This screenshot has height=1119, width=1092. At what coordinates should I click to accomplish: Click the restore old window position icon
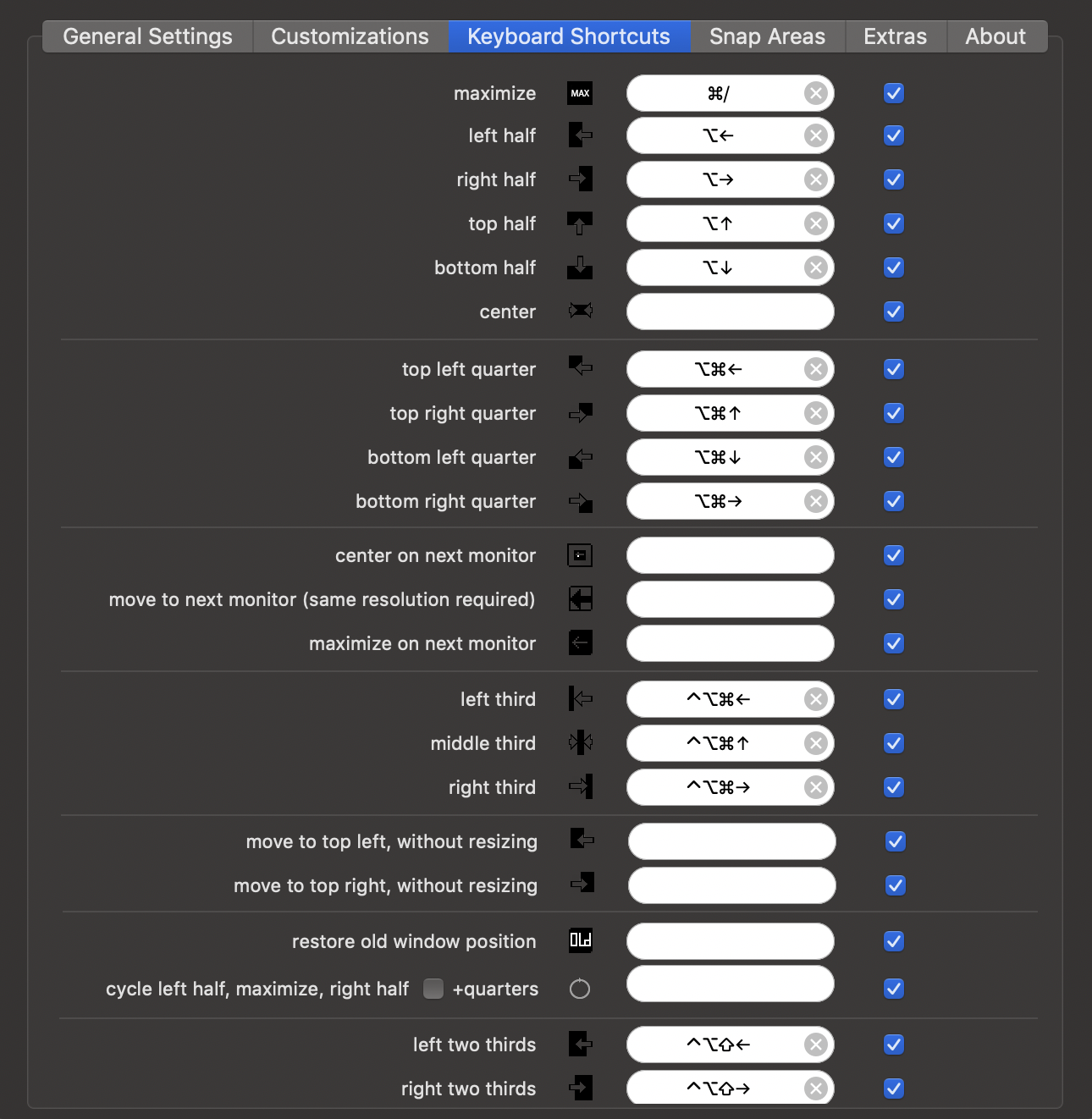[x=580, y=940]
